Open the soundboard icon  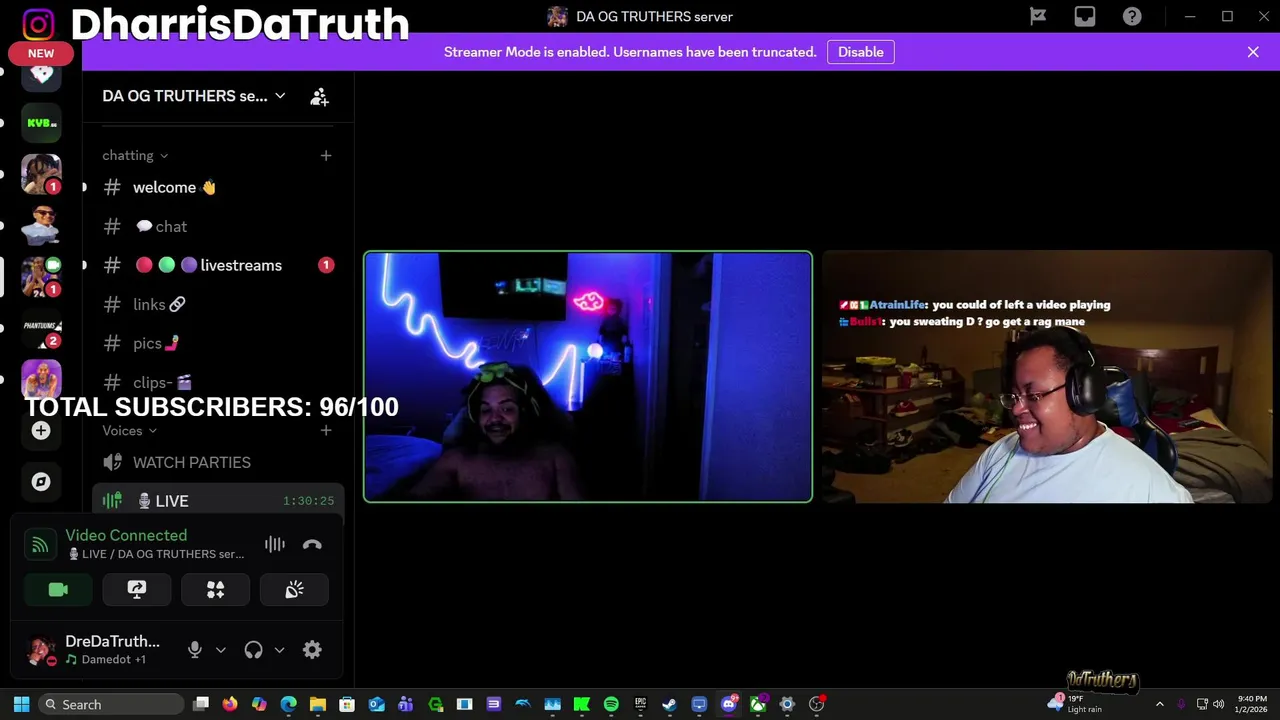tap(294, 590)
